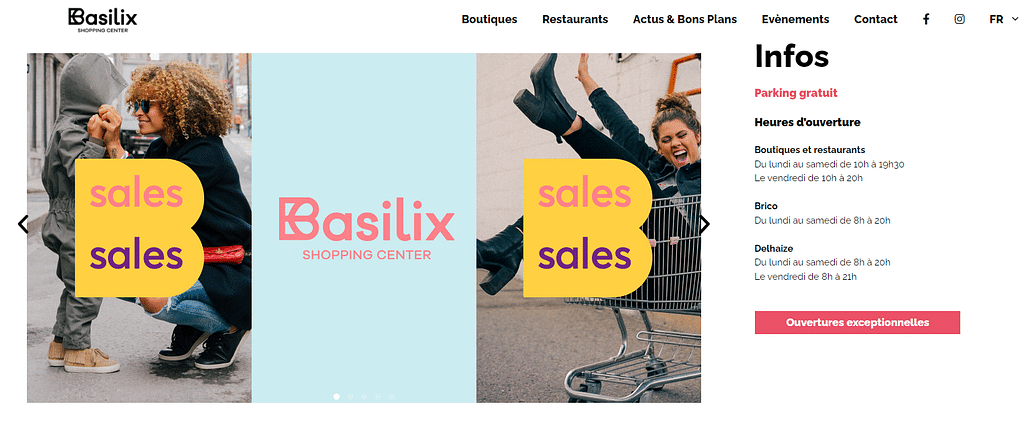This screenshot has width=1024, height=436.
Task: Open the Boutiques menu
Action: pos(489,20)
